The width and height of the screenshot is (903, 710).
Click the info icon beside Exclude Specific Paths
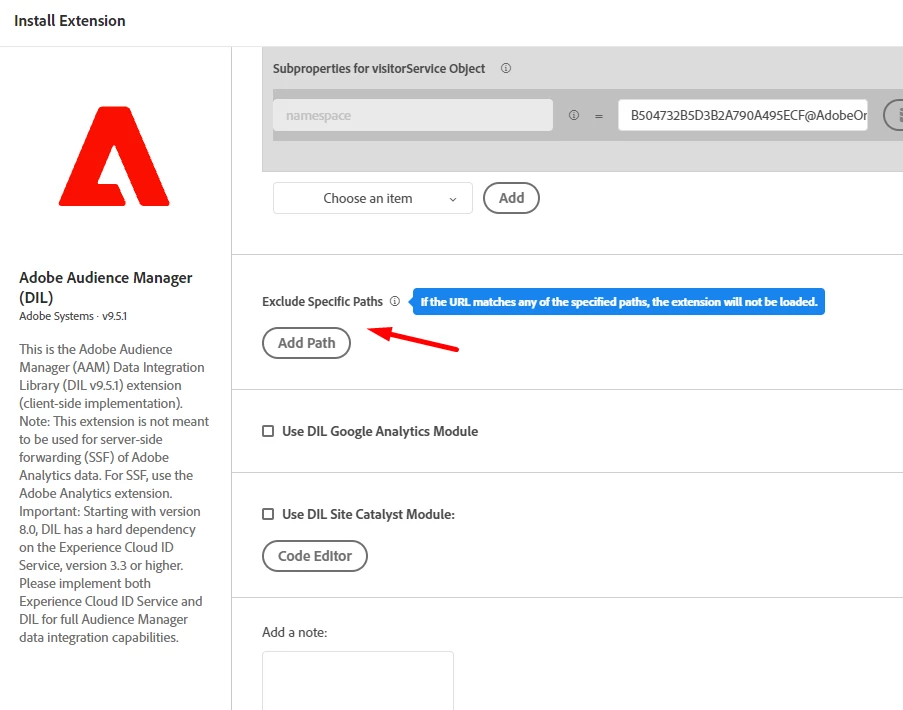[394, 301]
